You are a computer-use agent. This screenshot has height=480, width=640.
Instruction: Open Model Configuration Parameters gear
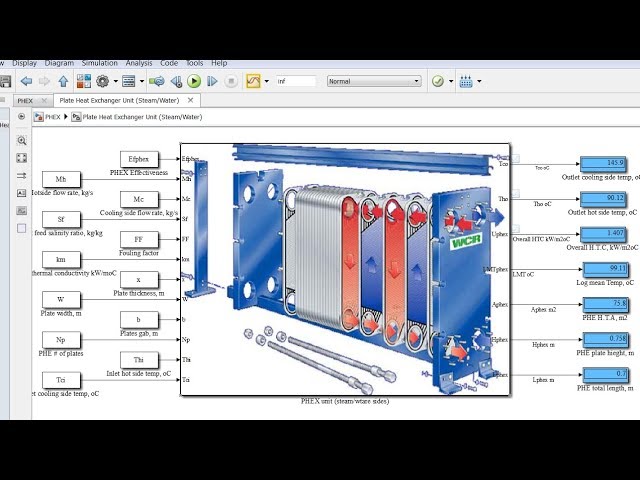(102, 81)
